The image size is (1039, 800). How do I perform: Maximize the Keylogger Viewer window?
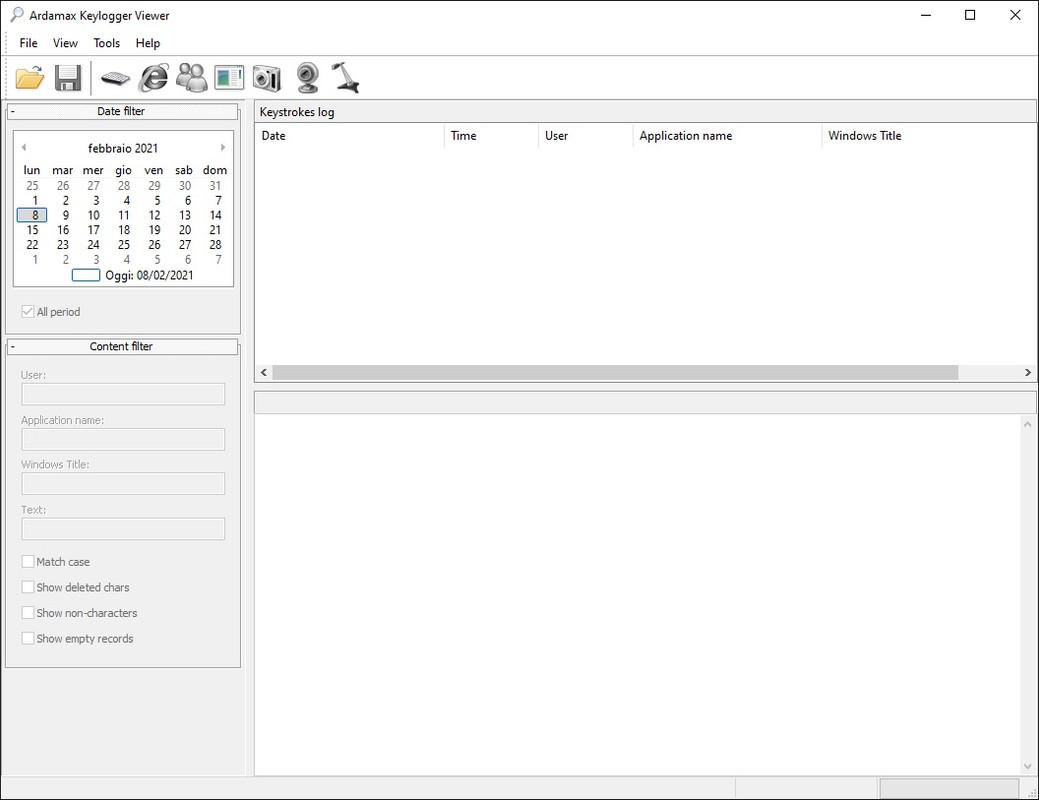pos(970,15)
